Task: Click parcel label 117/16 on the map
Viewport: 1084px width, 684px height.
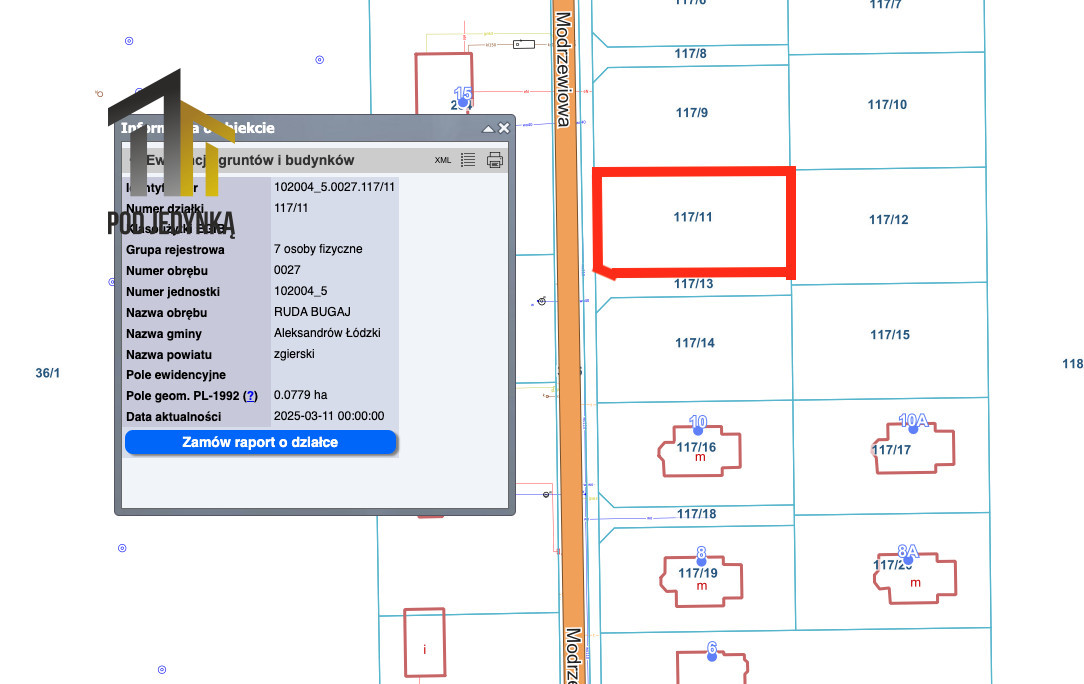Action: (696, 447)
